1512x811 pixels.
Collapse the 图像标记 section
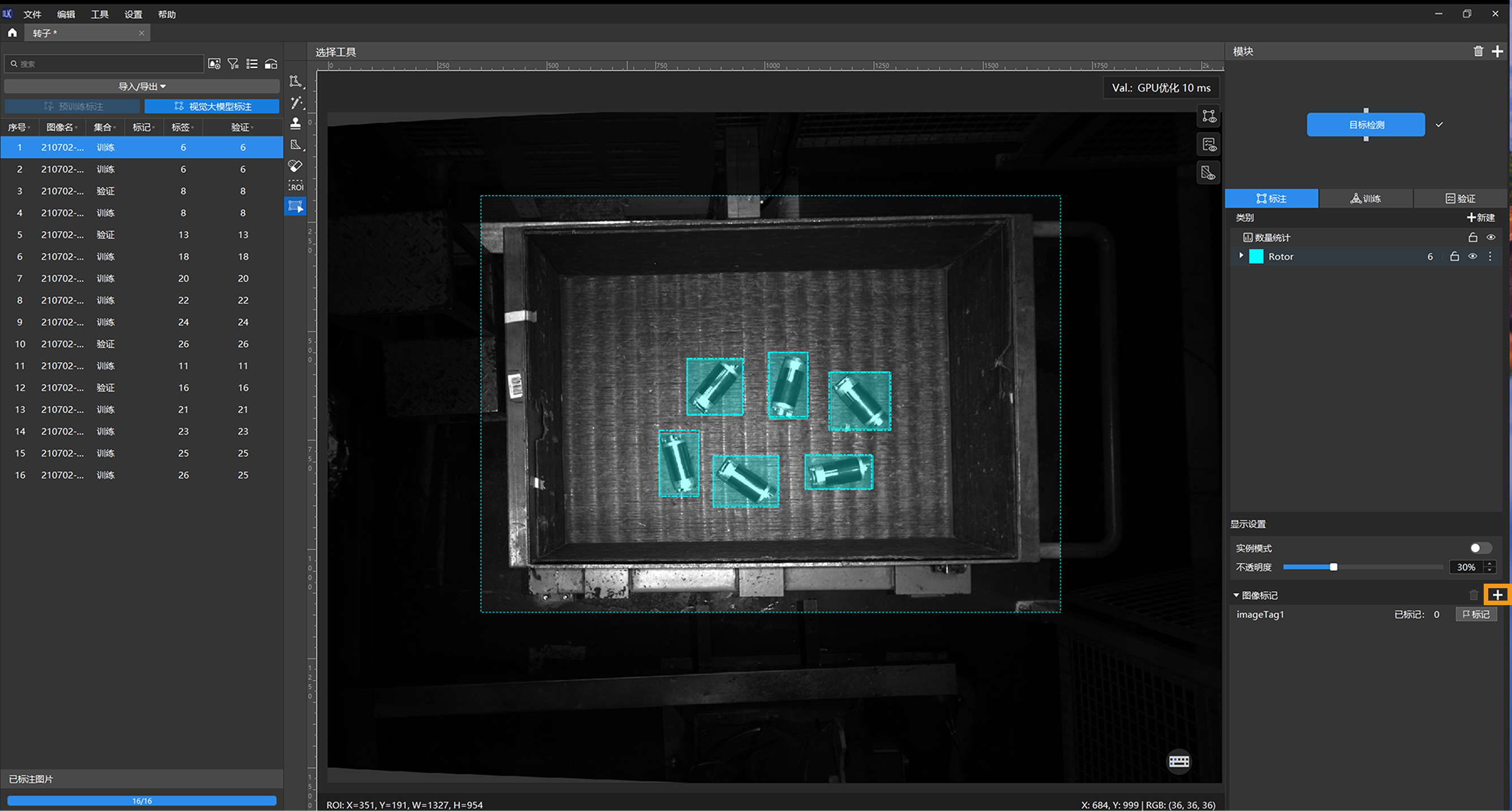(1236, 596)
